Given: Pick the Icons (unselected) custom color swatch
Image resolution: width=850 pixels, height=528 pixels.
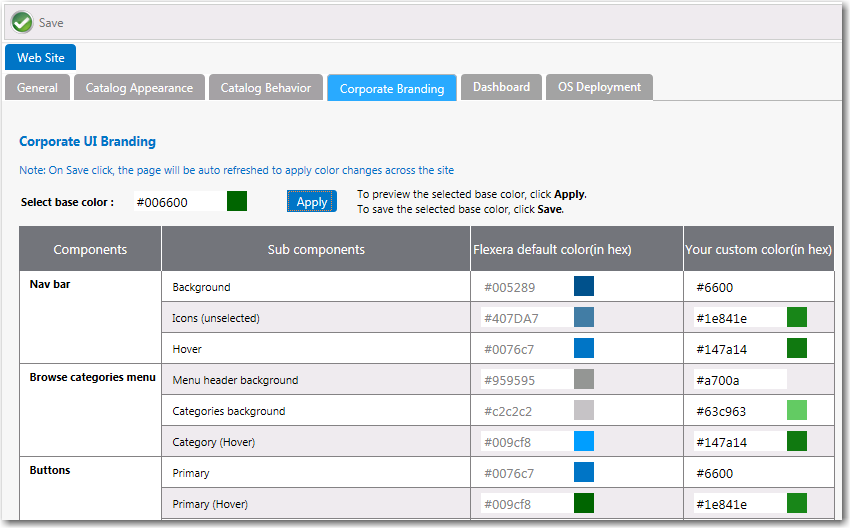Looking at the screenshot, I should [x=797, y=318].
